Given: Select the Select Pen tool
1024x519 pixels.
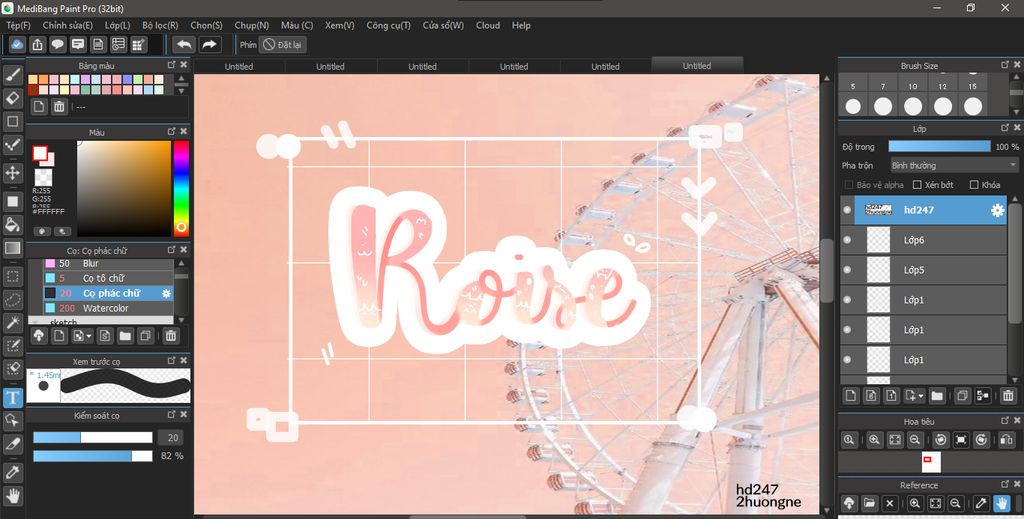Looking at the screenshot, I should click(x=12, y=345).
